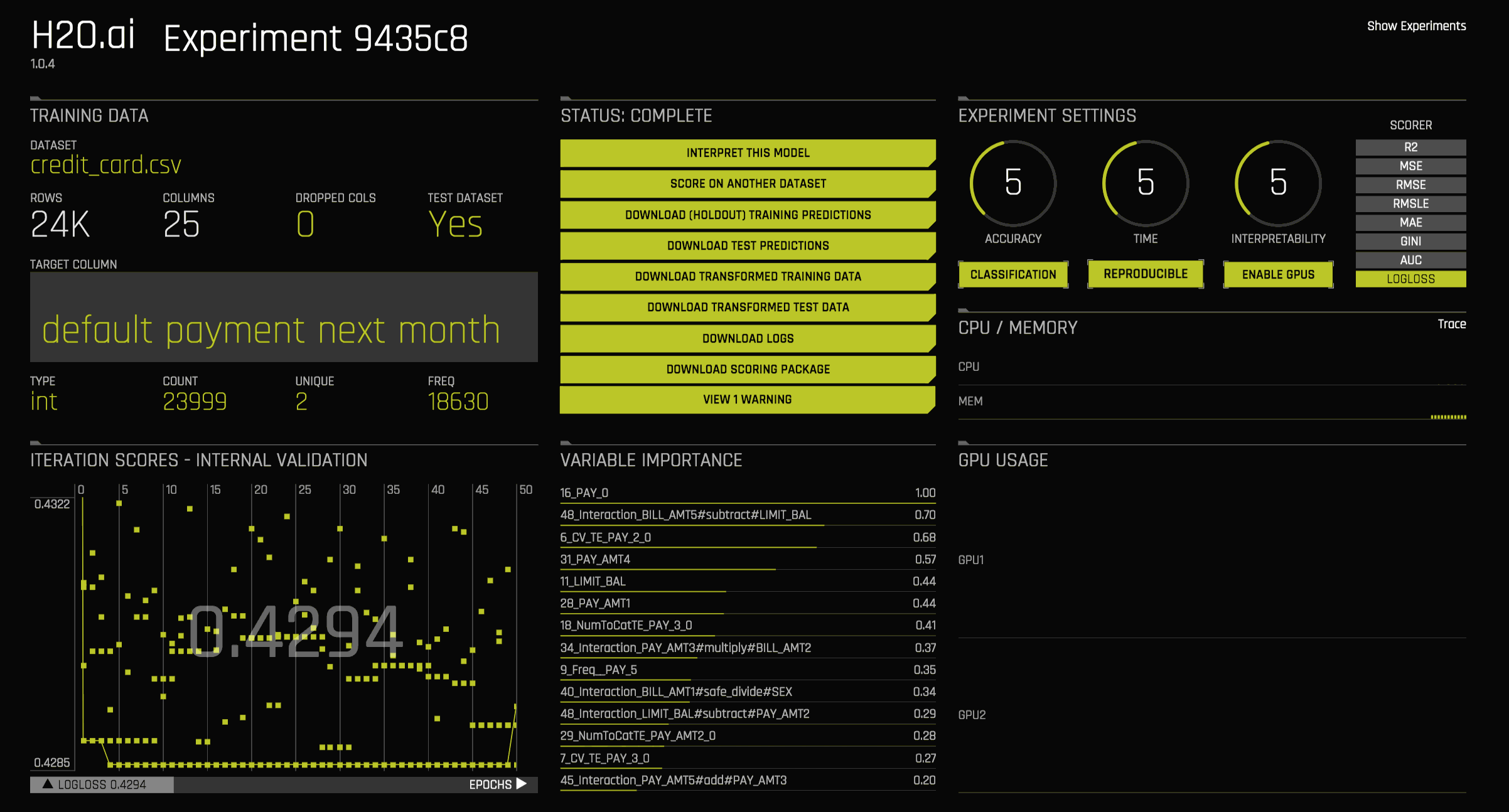
Task: Click the Interpretability dial
Action: [1277, 183]
